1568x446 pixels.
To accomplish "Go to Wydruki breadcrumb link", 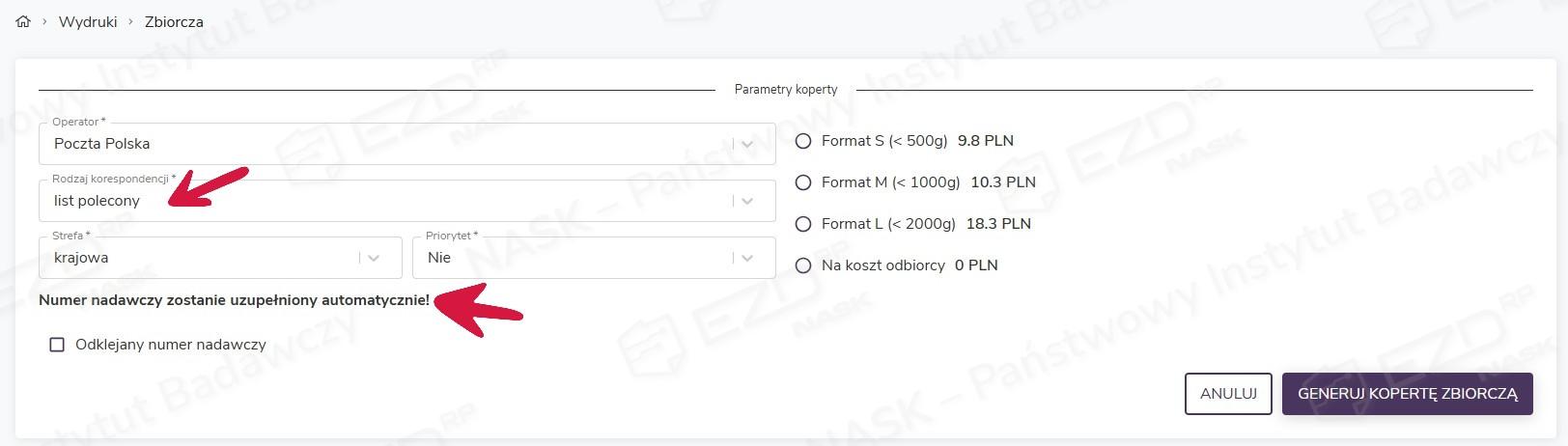I will 88,21.
